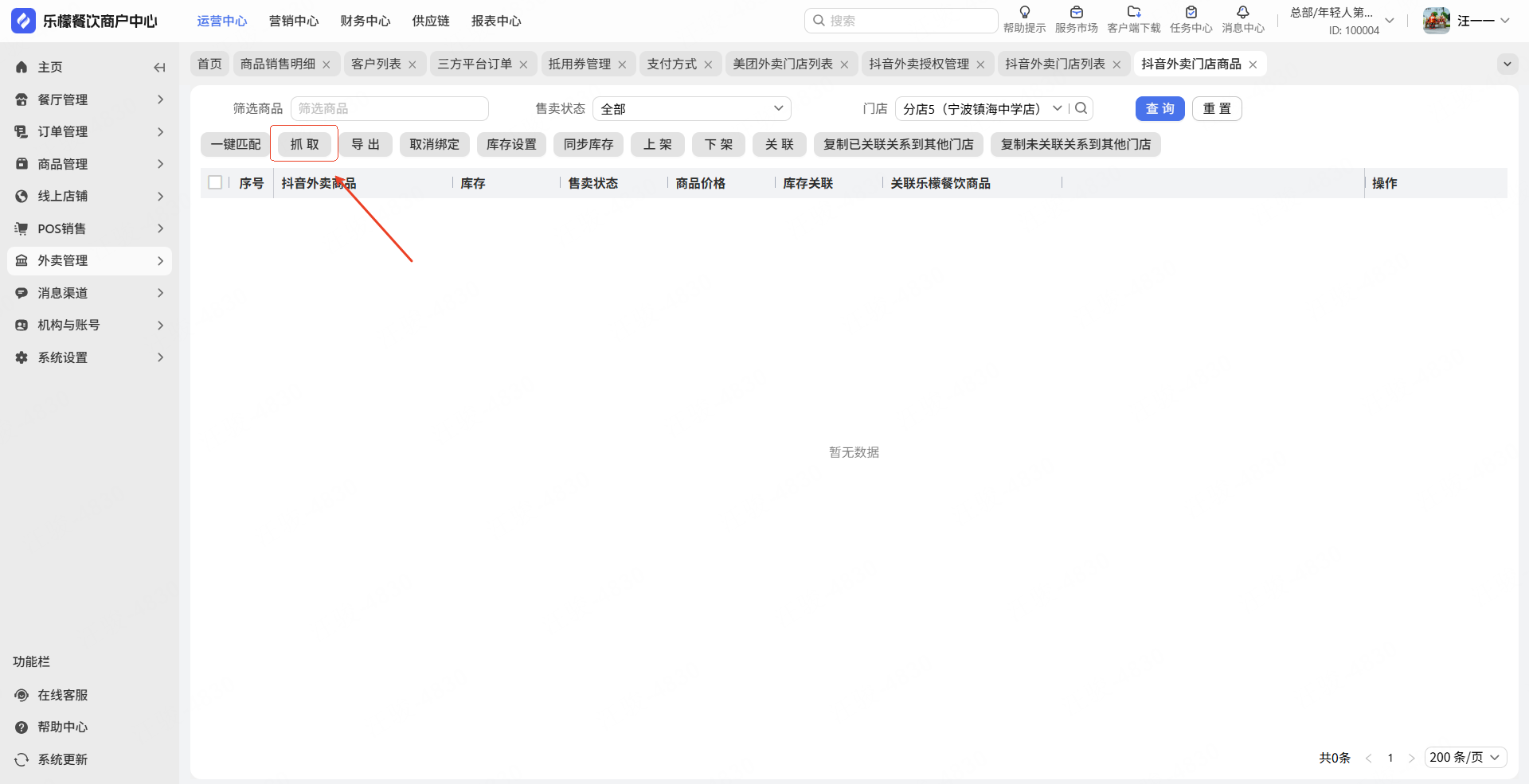
Task: Click 复制未关联关系到其他门店 button
Action: click(1076, 144)
